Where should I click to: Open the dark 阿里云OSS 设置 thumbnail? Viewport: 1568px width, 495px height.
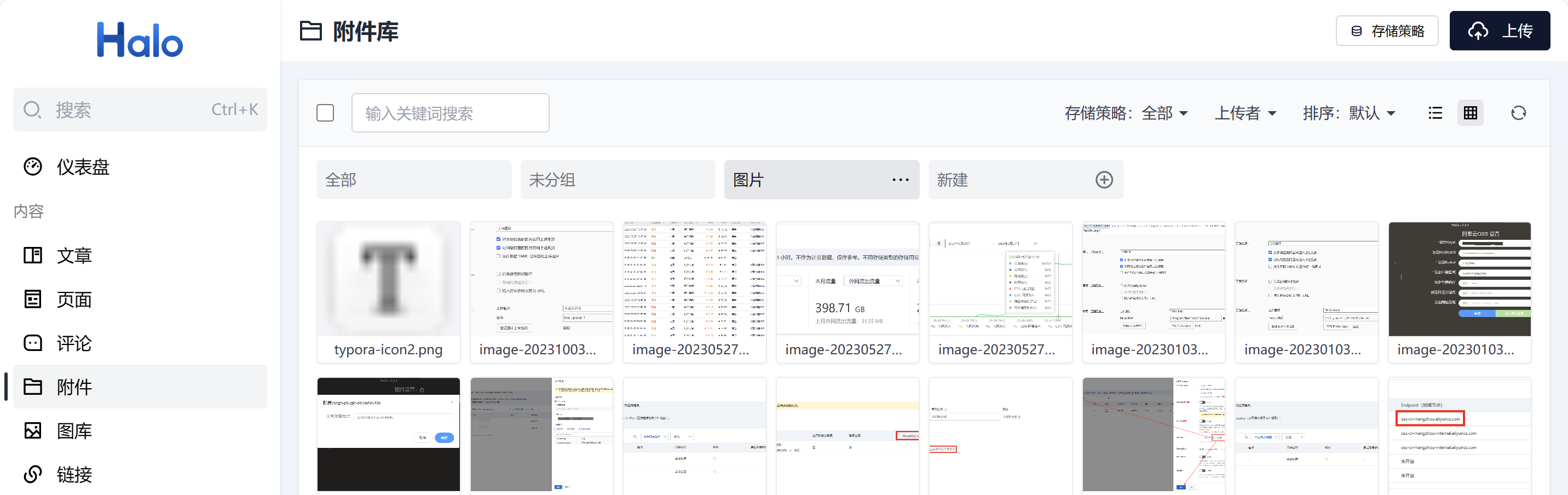click(x=1460, y=279)
